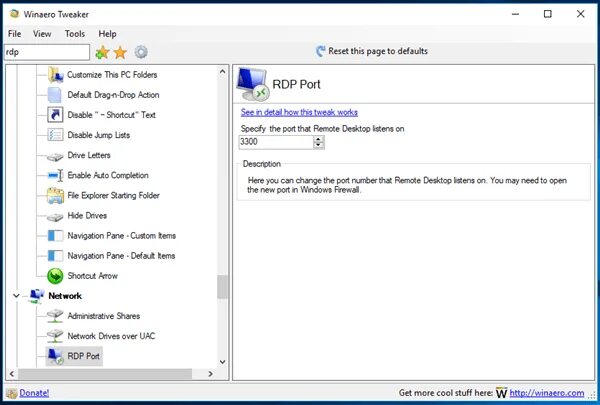Click the Winaero Tweaker title bar icon

(x=15, y=14)
